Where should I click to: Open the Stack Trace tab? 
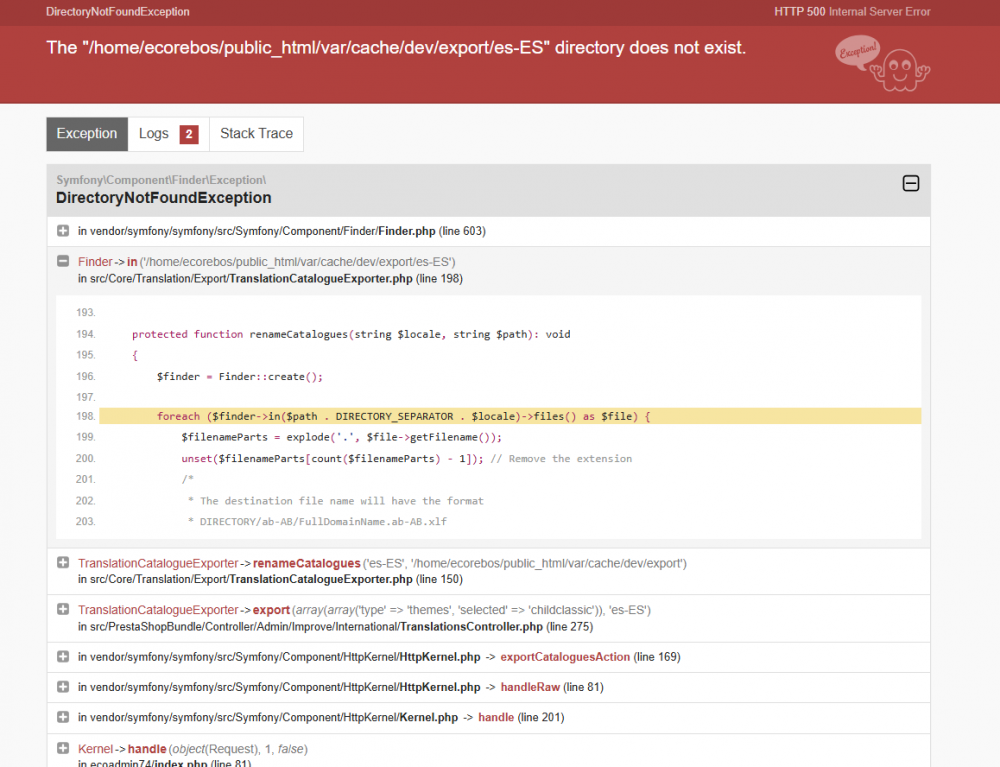click(256, 134)
